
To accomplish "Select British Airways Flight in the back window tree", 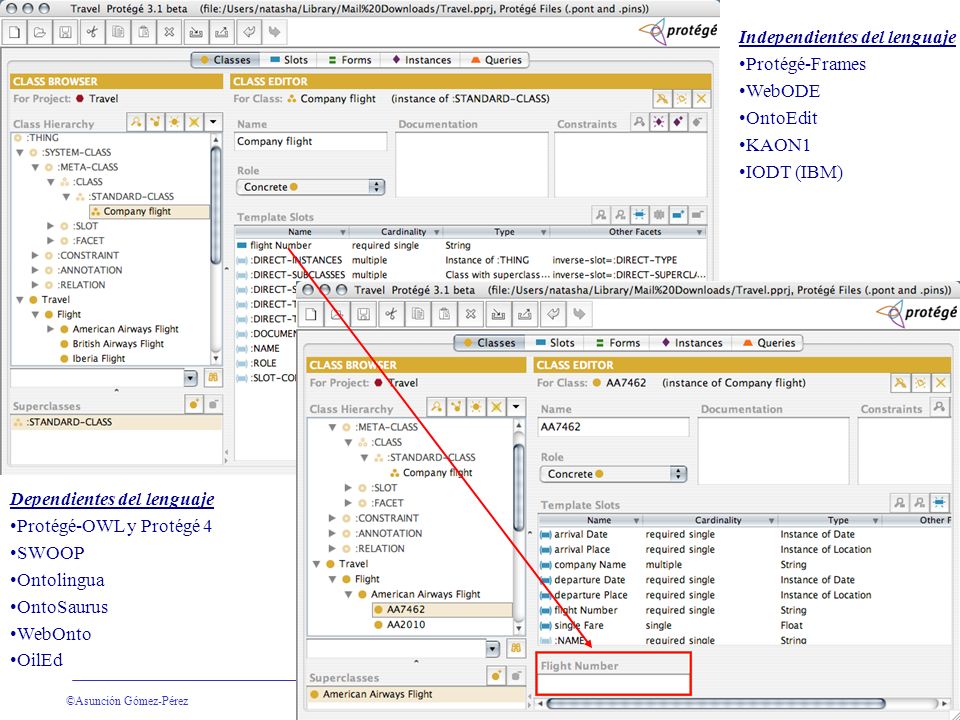I will [118, 343].
